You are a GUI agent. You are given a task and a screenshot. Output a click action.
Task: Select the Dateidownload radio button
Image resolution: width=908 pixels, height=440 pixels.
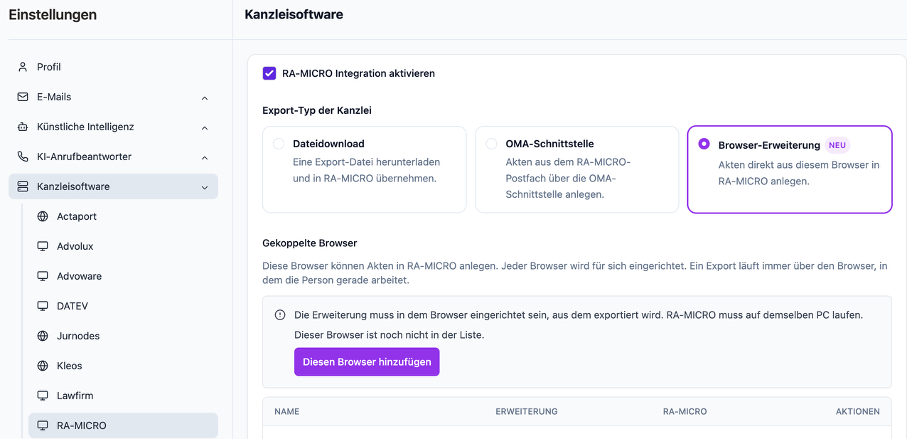(x=279, y=144)
